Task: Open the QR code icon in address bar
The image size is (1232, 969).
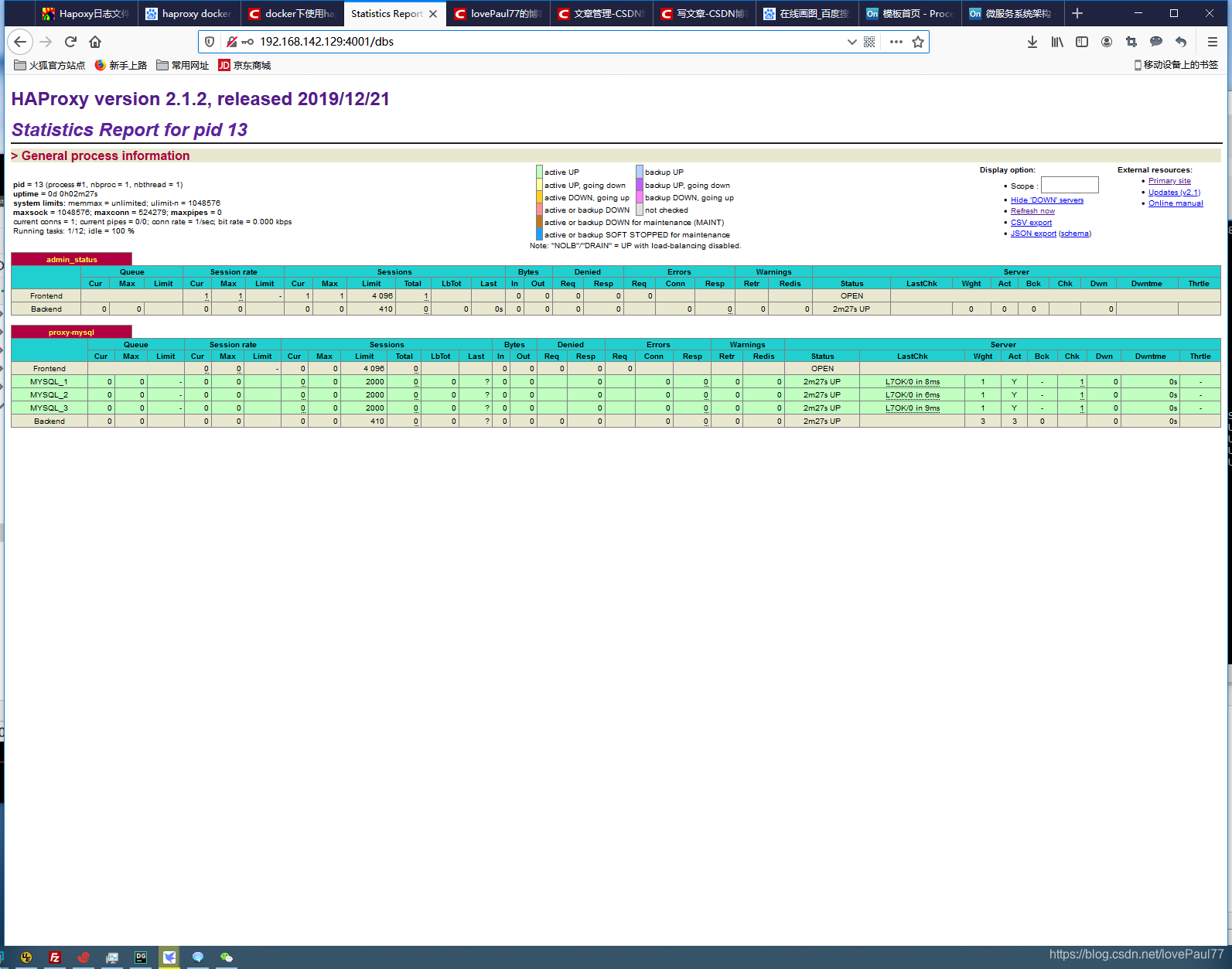Action: point(869,42)
